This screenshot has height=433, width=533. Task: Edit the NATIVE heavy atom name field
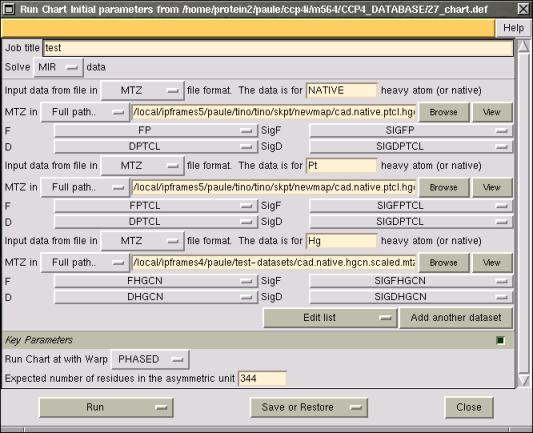coord(342,90)
